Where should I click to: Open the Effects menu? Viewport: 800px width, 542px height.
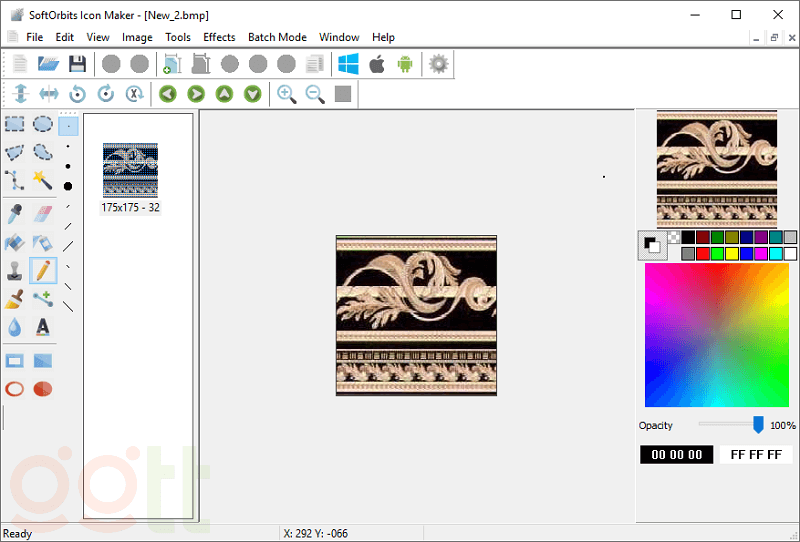click(x=219, y=37)
